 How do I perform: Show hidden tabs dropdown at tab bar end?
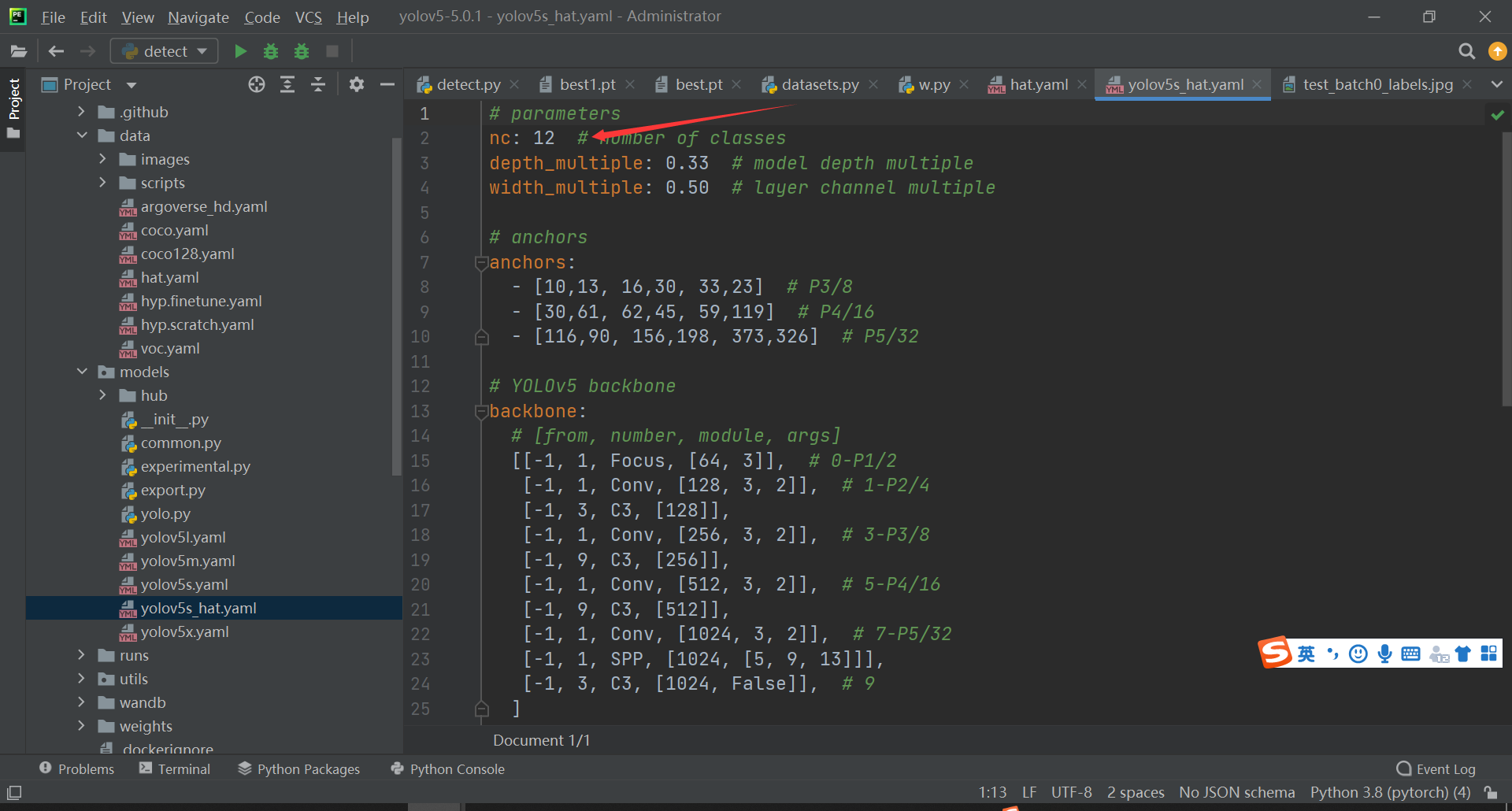click(1496, 84)
